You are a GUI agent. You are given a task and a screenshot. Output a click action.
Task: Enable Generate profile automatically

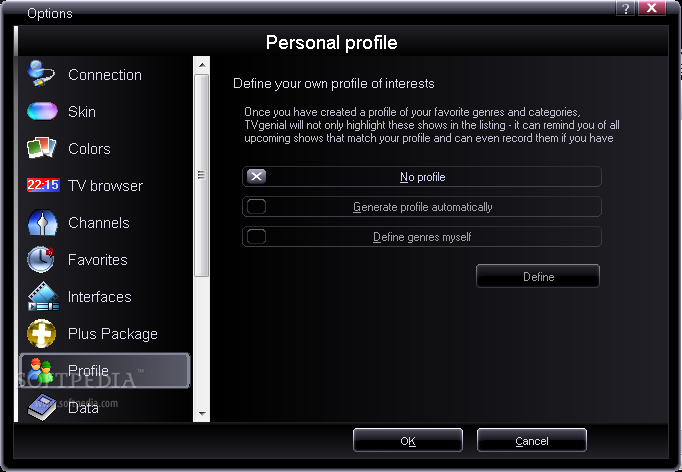pos(421,207)
